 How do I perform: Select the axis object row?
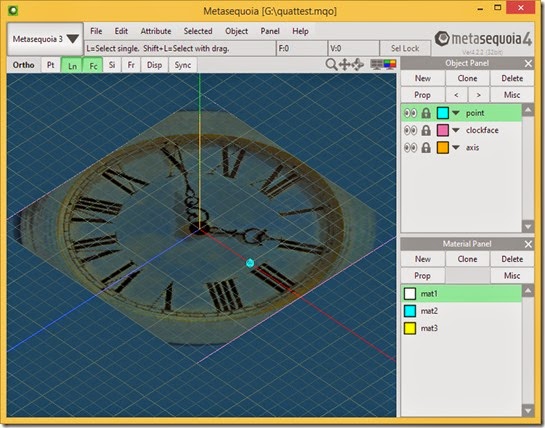coord(462,148)
